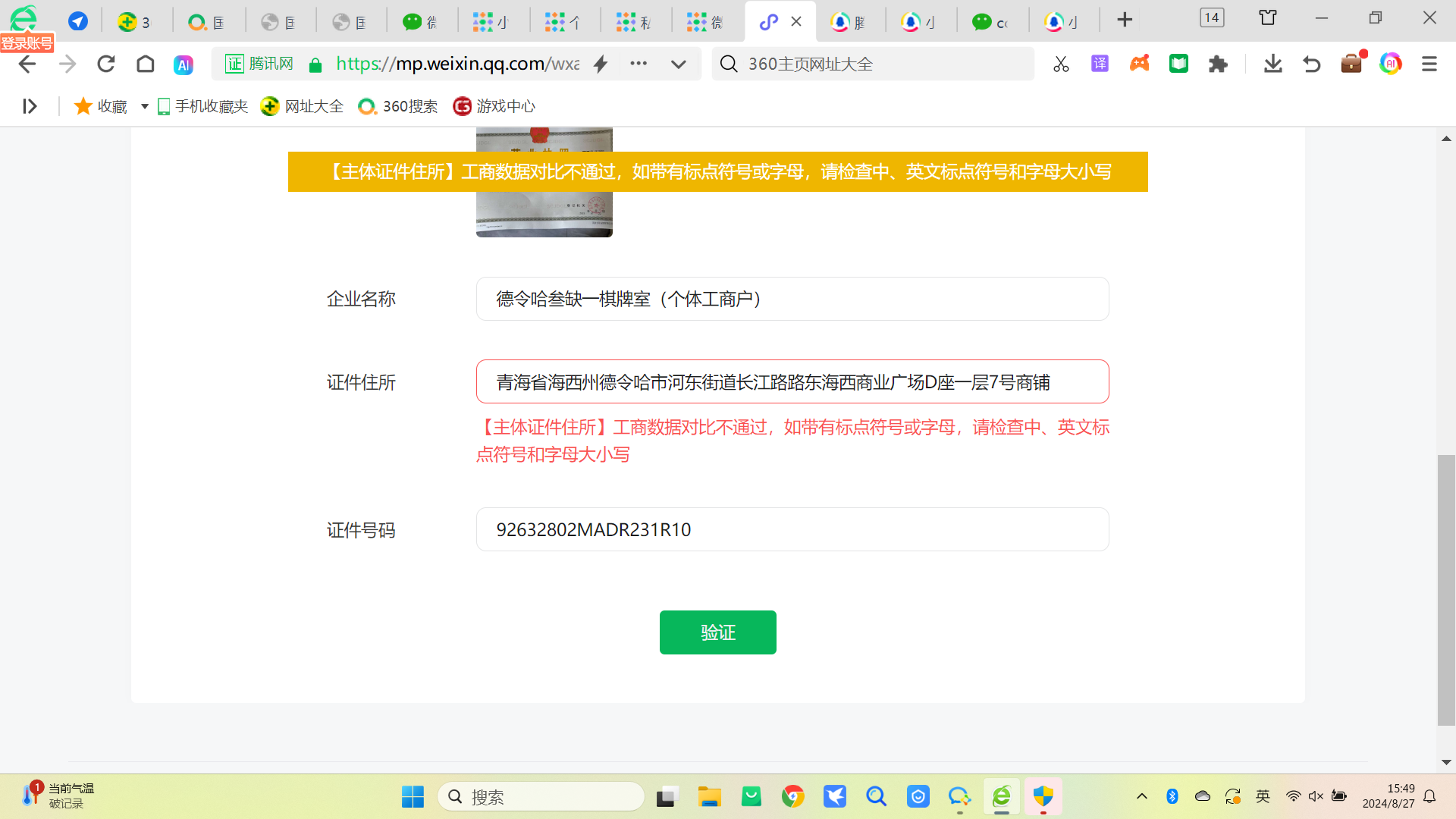This screenshot has height=819, width=1456.
Task: Click the green 验证 button
Action: (717, 632)
